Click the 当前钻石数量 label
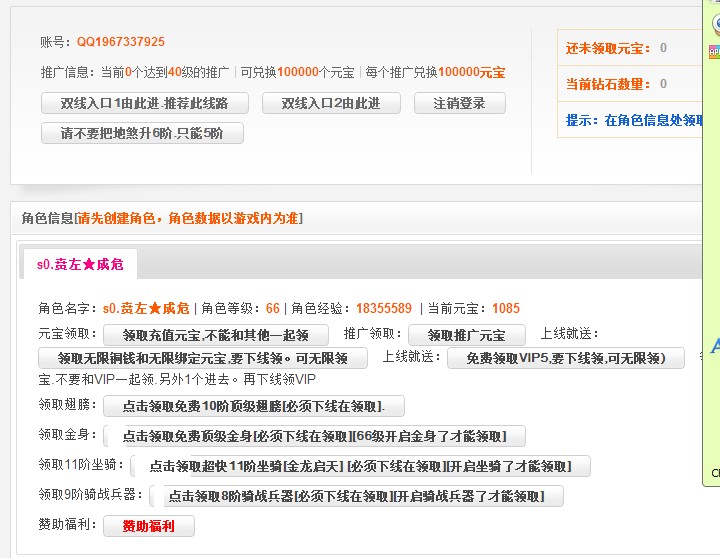 coord(608,84)
